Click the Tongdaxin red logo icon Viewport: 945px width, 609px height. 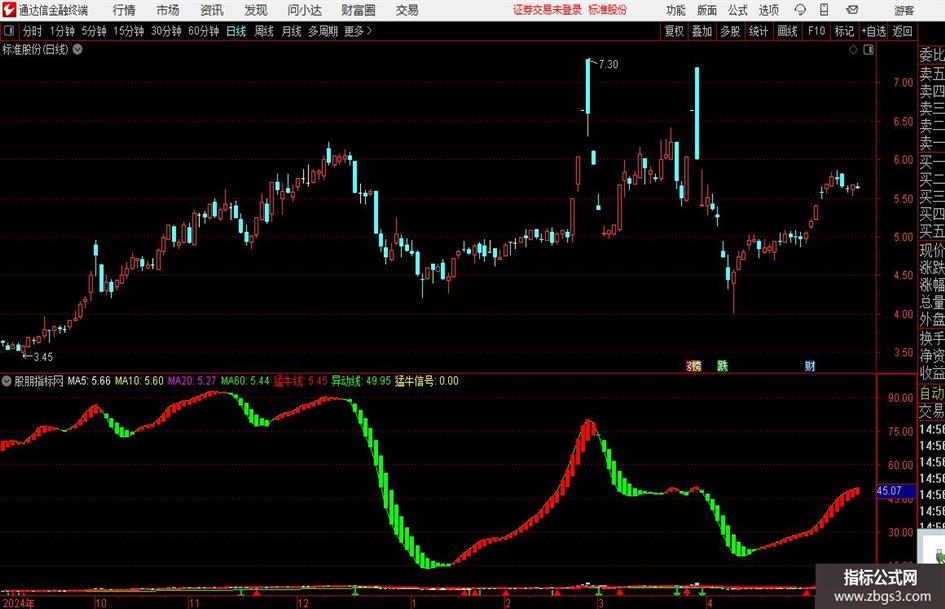[9, 10]
